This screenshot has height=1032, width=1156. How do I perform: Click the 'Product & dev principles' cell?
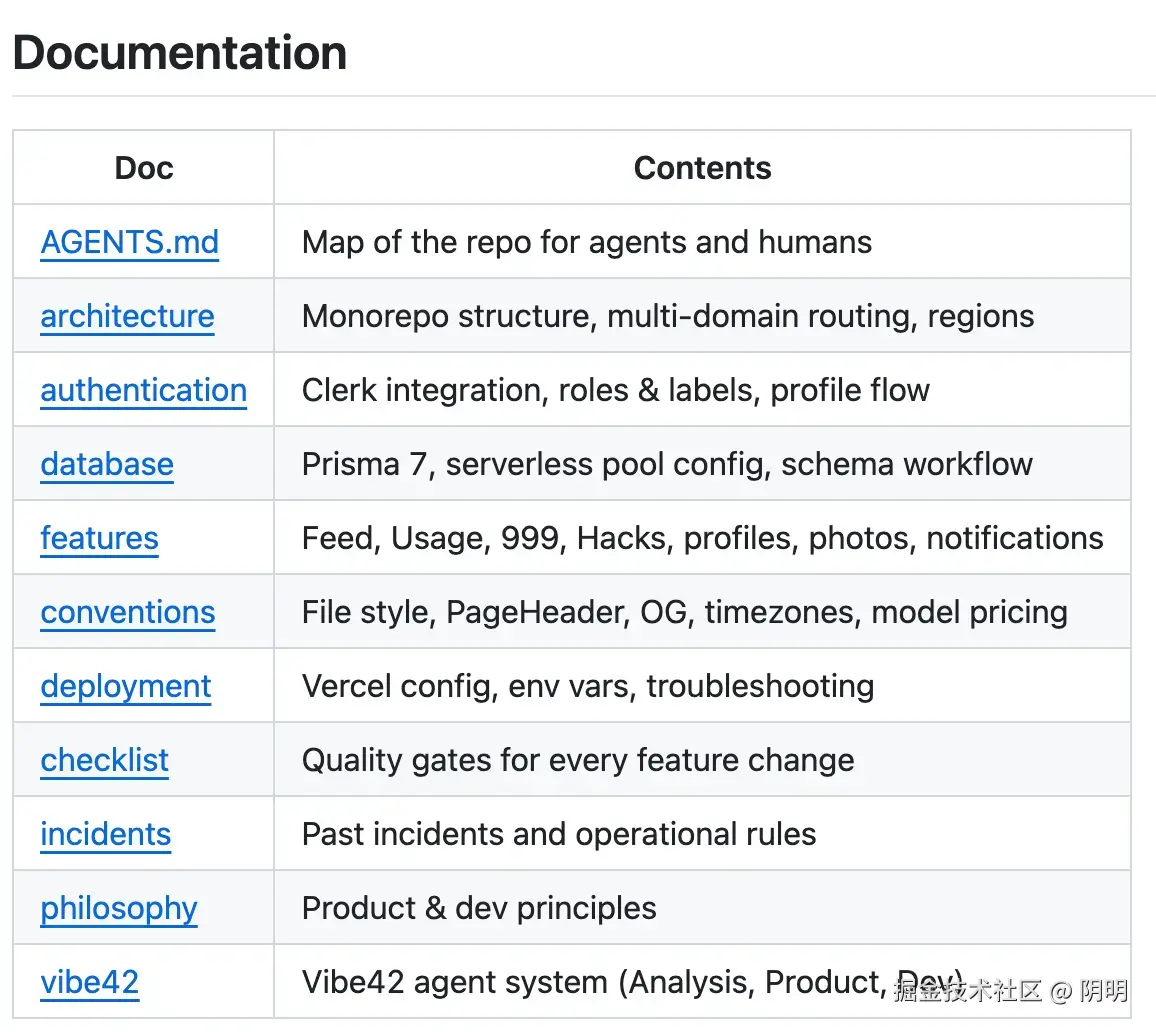coord(478,908)
